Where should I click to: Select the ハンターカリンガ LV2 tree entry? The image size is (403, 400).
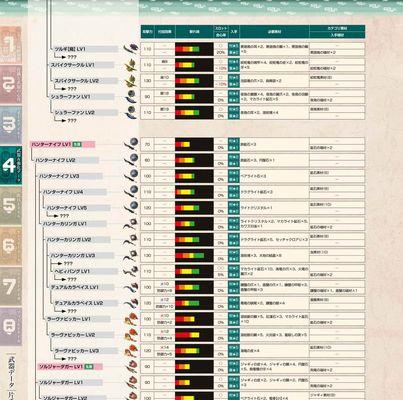[69, 240]
